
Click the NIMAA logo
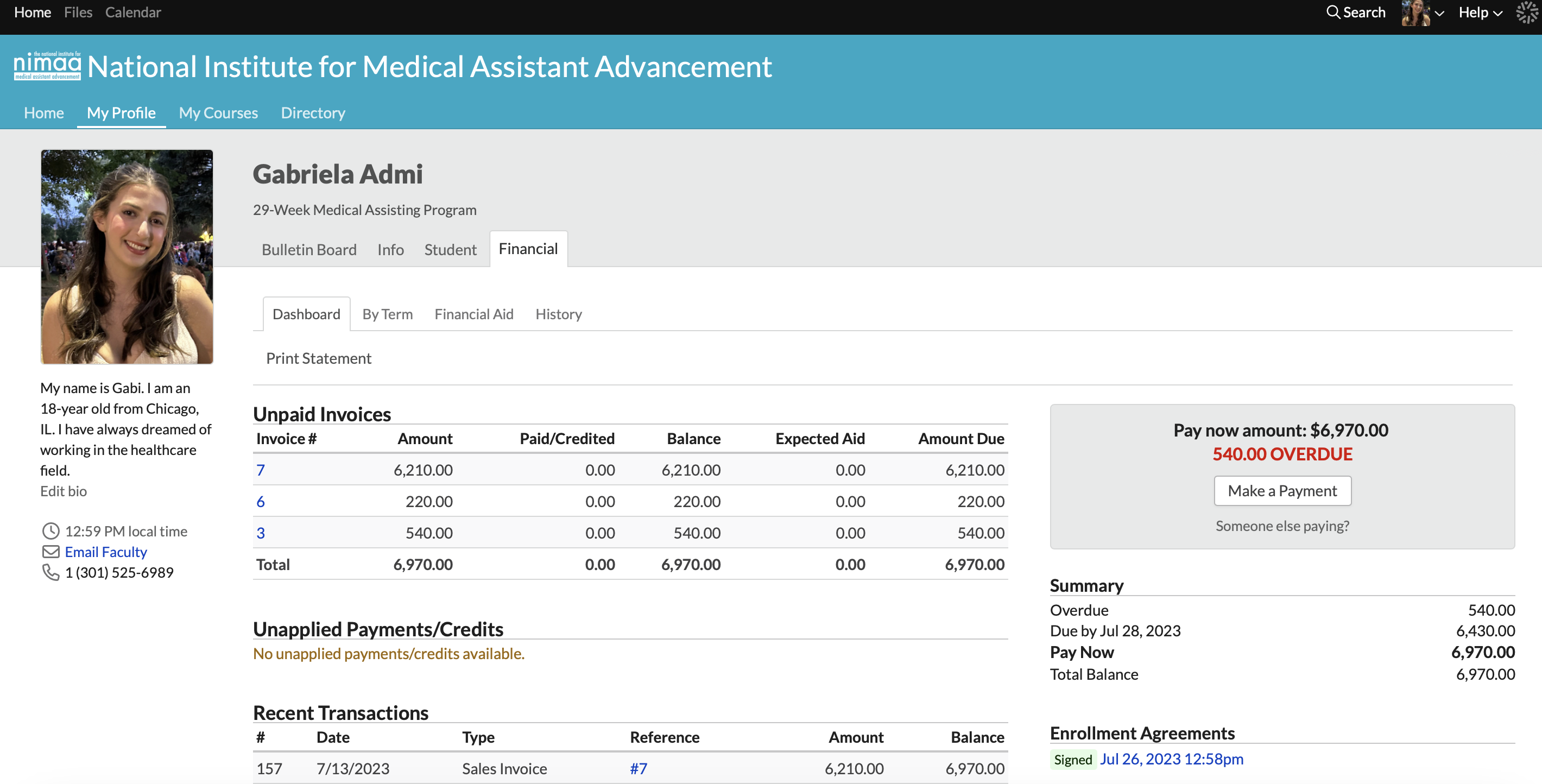click(x=47, y=66)
